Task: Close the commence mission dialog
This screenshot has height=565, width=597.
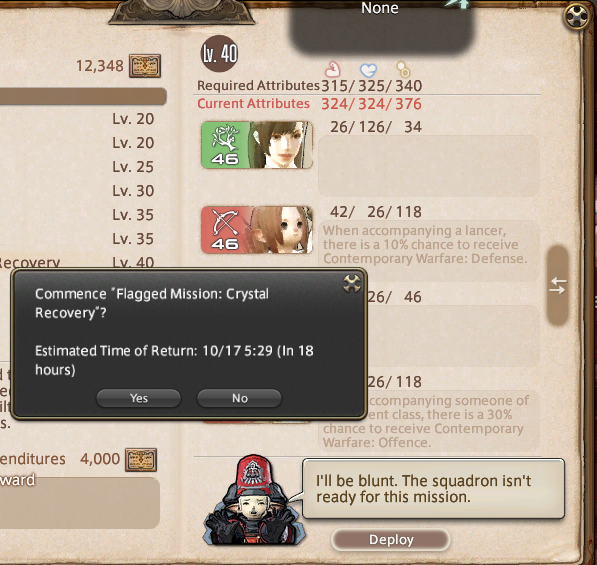Action: point(351,284)
